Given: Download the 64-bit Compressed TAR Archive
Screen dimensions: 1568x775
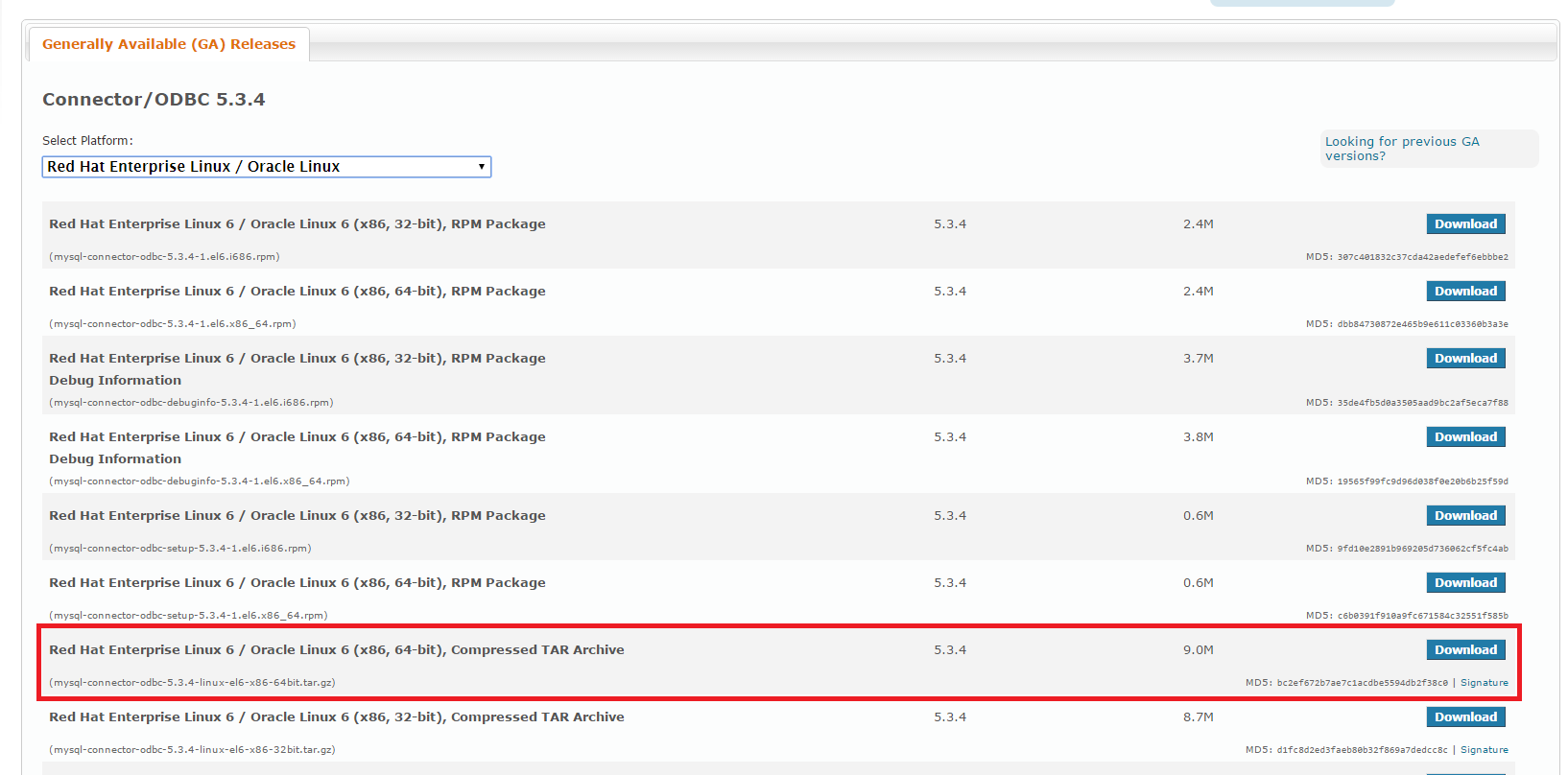Looking at the screenshot, I should (1465, 650).
